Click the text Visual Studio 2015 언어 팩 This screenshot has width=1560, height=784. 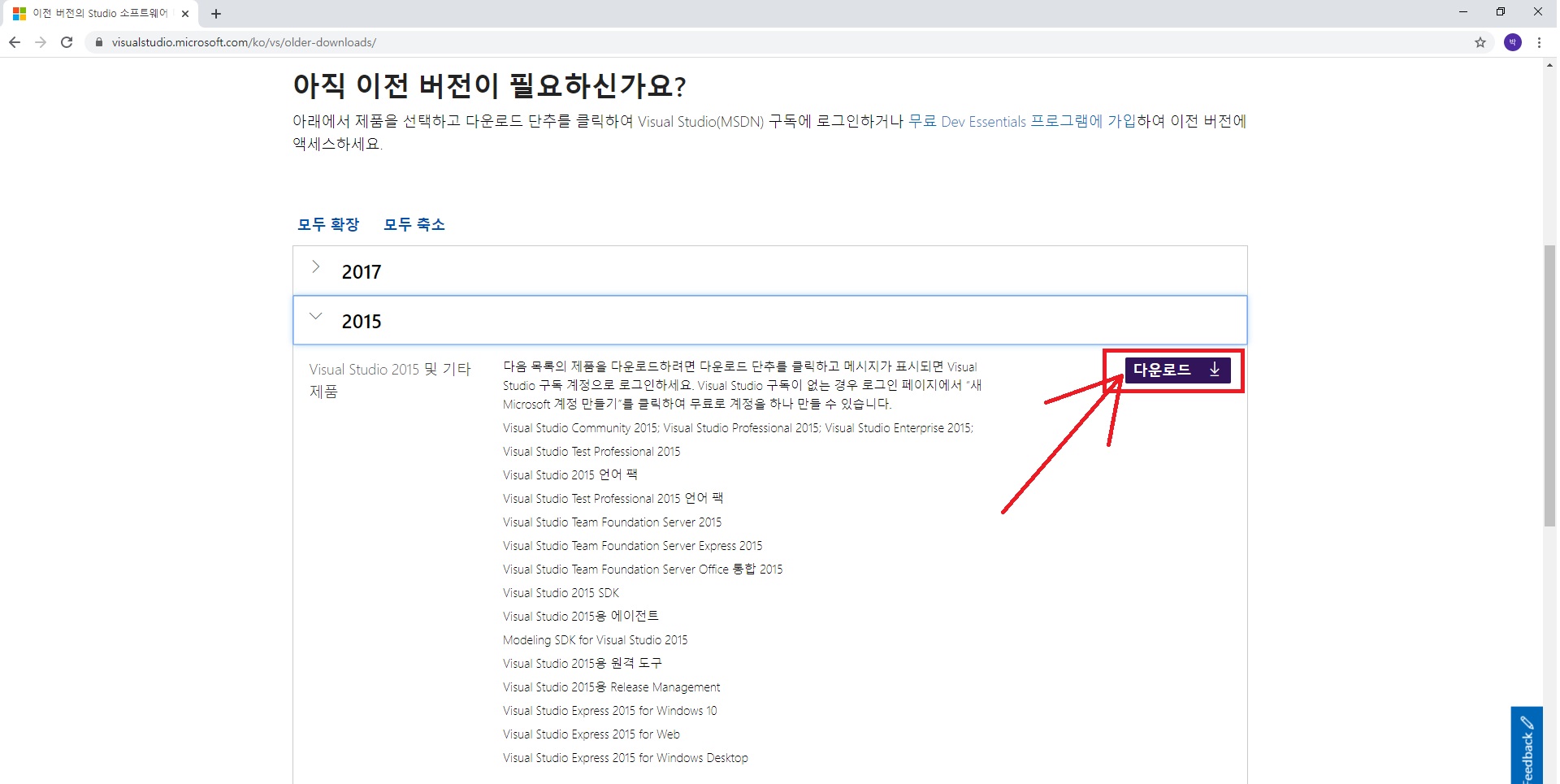570,475
